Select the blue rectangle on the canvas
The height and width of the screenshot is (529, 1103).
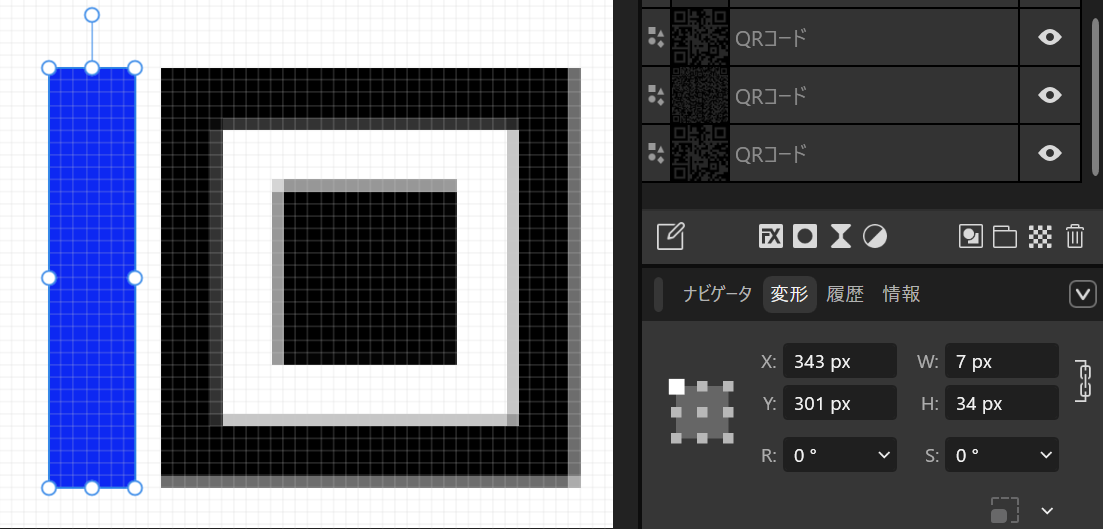click(91, 278)
